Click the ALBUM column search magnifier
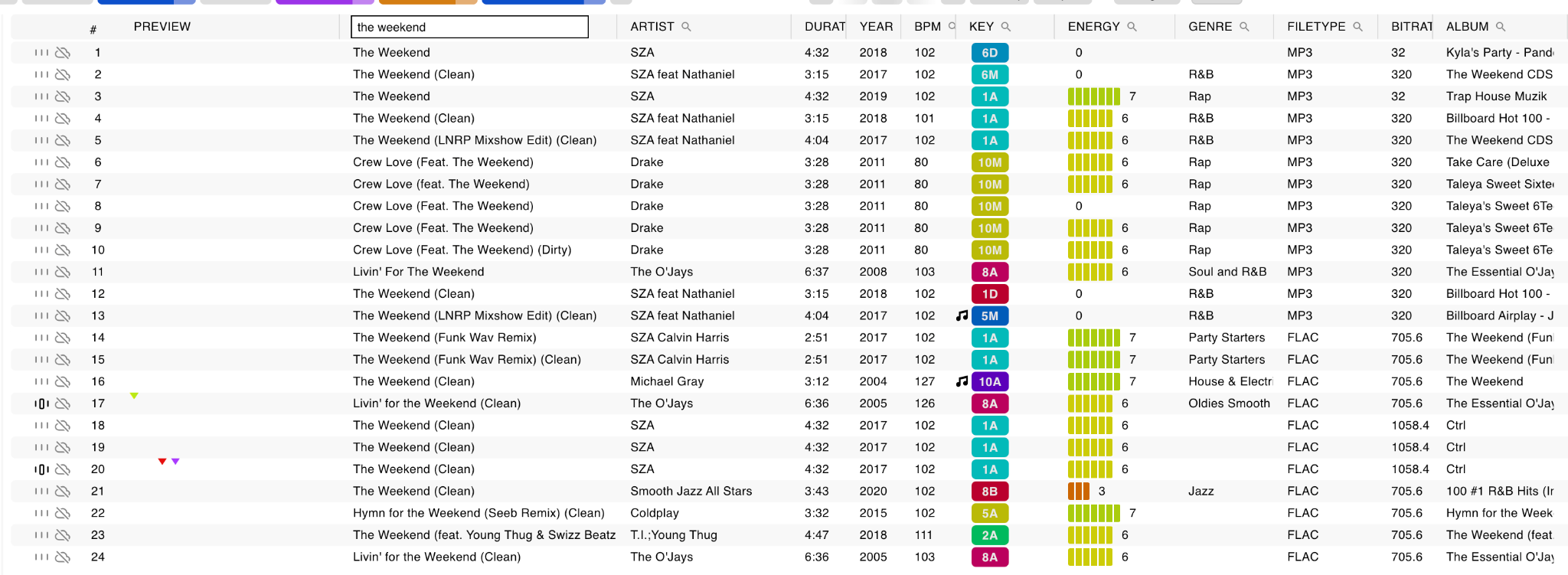 point(1501,27)
